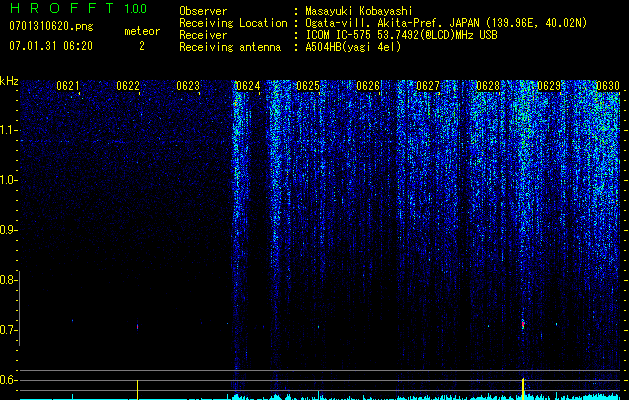
Task: Click the 0.7 kHz axis label
Action: [x=8, y=330]
